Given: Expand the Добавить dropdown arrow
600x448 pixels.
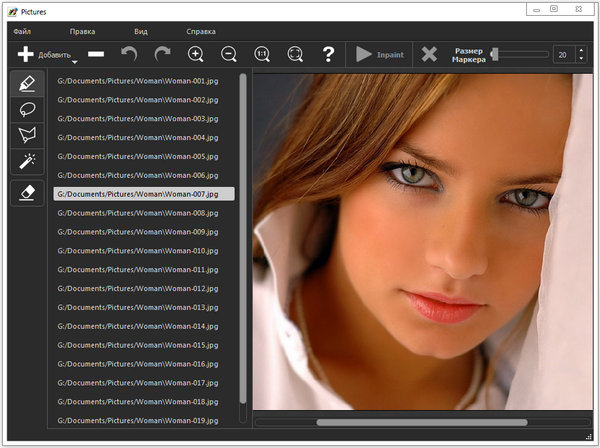Looking at the screenshot, I should pos(75,64).
